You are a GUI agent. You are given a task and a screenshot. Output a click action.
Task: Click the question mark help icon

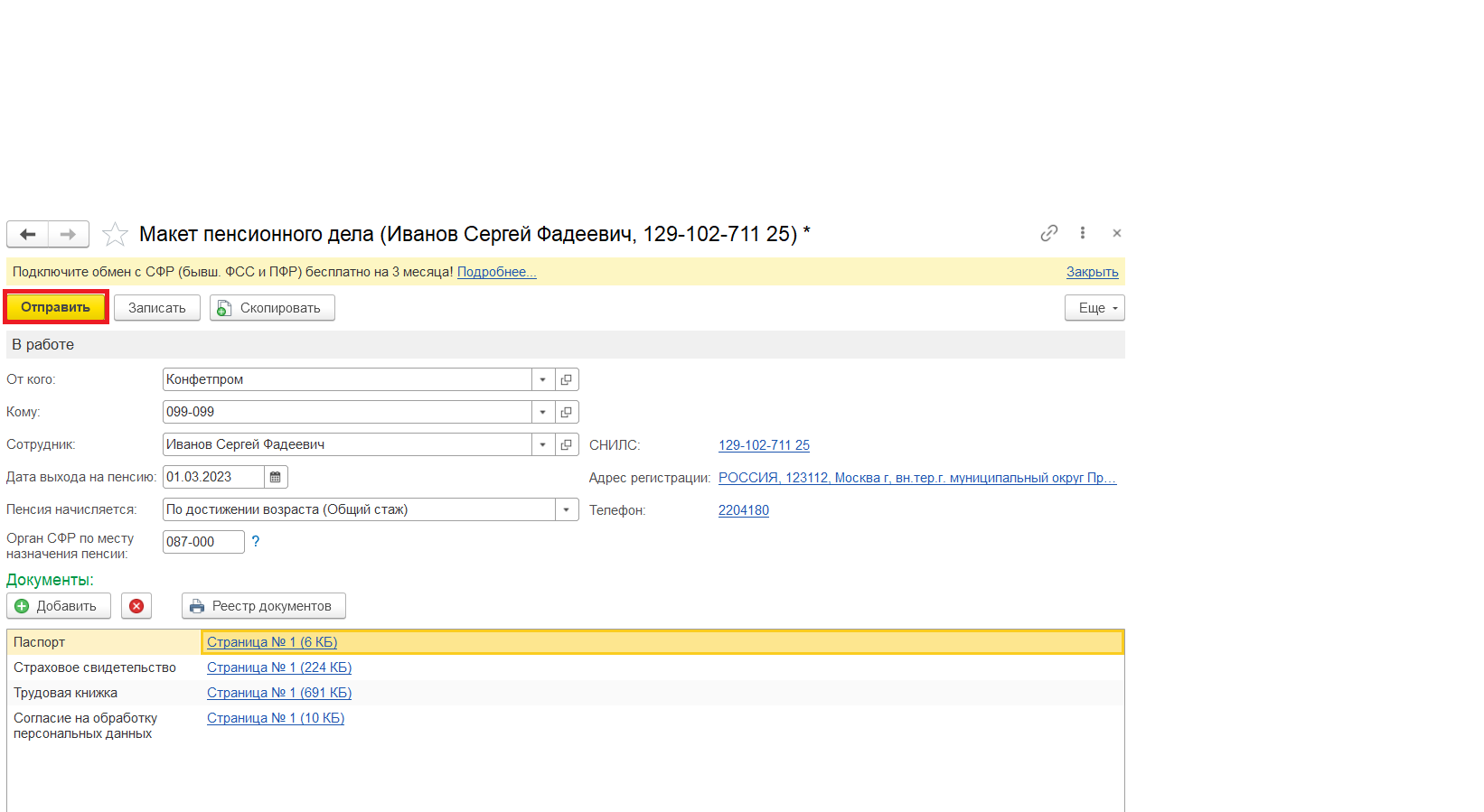pyautogui.click(x=256, y=541)
